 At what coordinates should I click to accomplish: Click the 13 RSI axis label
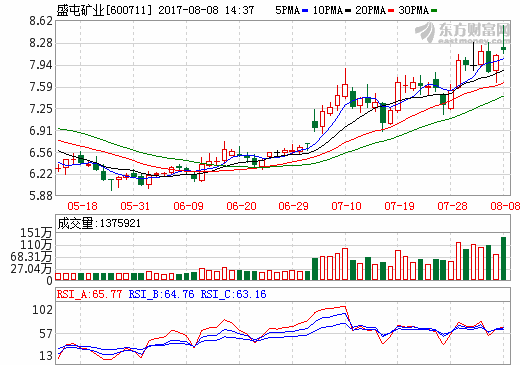46,356
